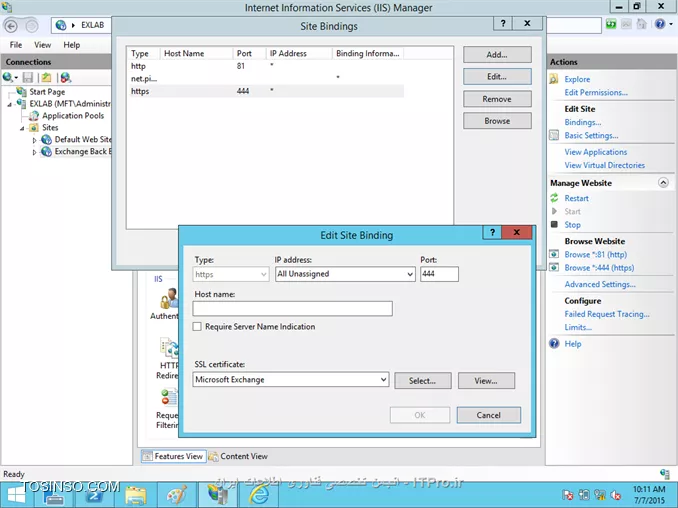Click the Bindings... link in Actions
Image resolution: width=678 pixels, height=508 pixels.
(x=582, y=122)
